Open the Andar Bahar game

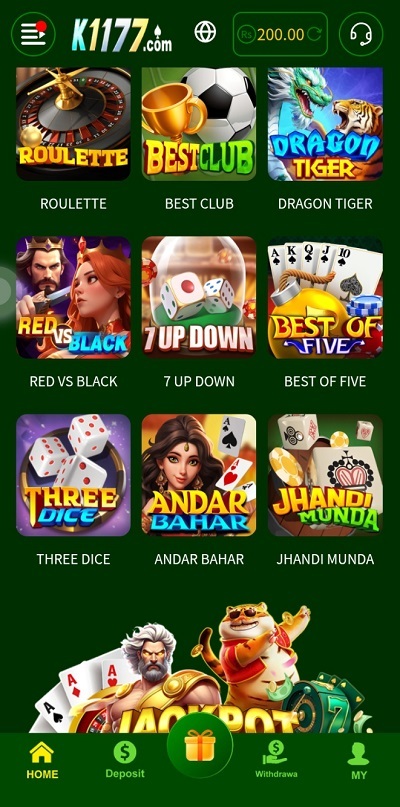point(199,475)
